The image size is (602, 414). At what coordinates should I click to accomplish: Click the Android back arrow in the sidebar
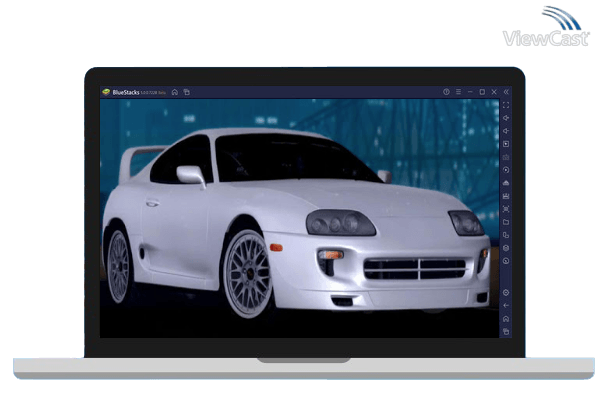(x=506, y=306)
